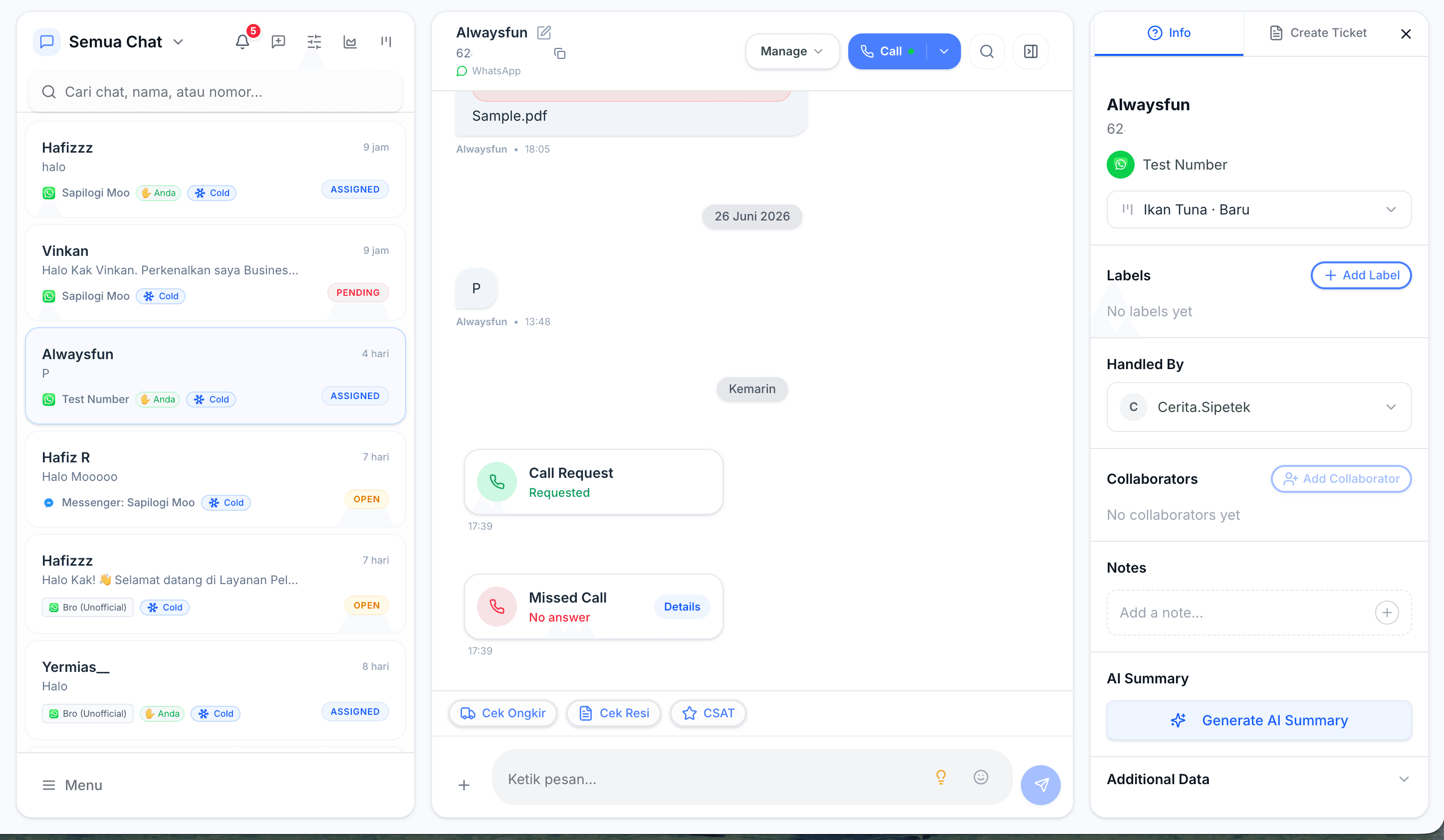
Task: Send the message with paper-plane button
Action: click(x=1041, y=785)
